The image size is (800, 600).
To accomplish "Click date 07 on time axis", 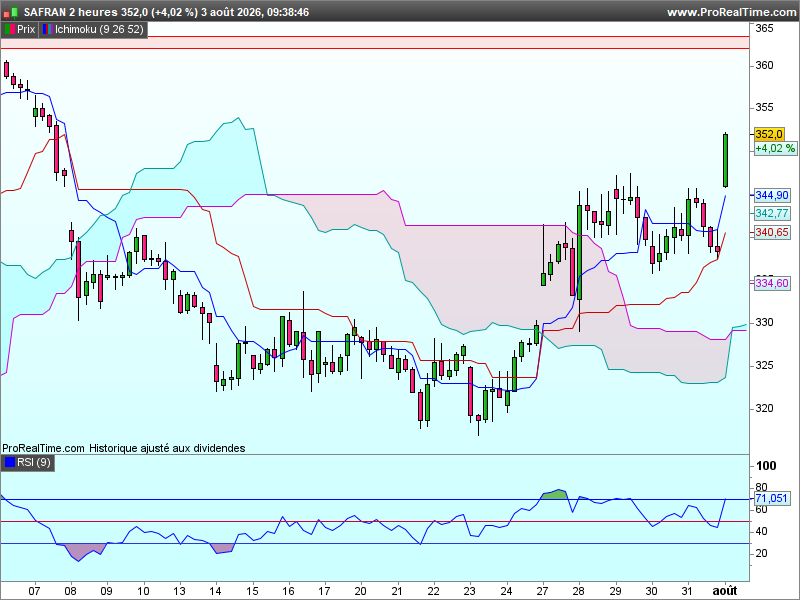I will (34, 591).
